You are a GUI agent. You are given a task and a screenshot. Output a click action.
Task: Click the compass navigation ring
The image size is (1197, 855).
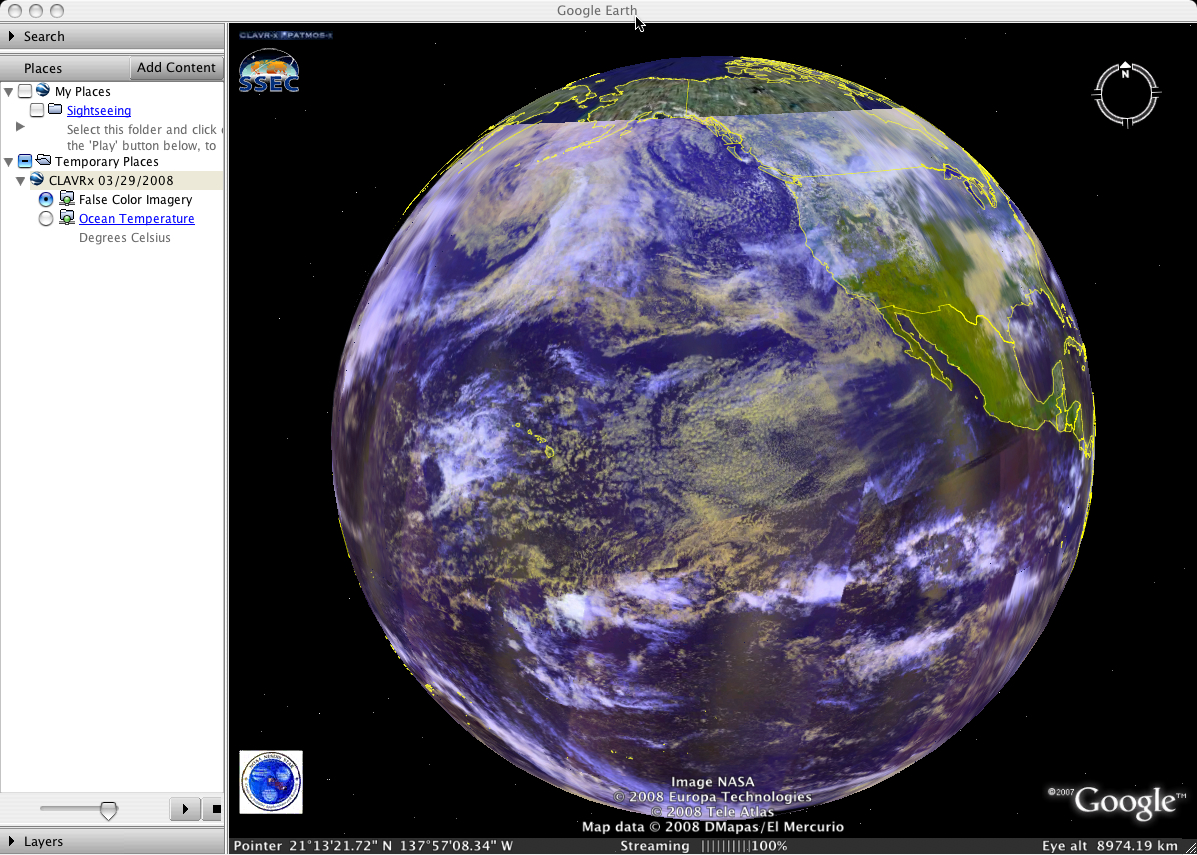(1127, 95)
